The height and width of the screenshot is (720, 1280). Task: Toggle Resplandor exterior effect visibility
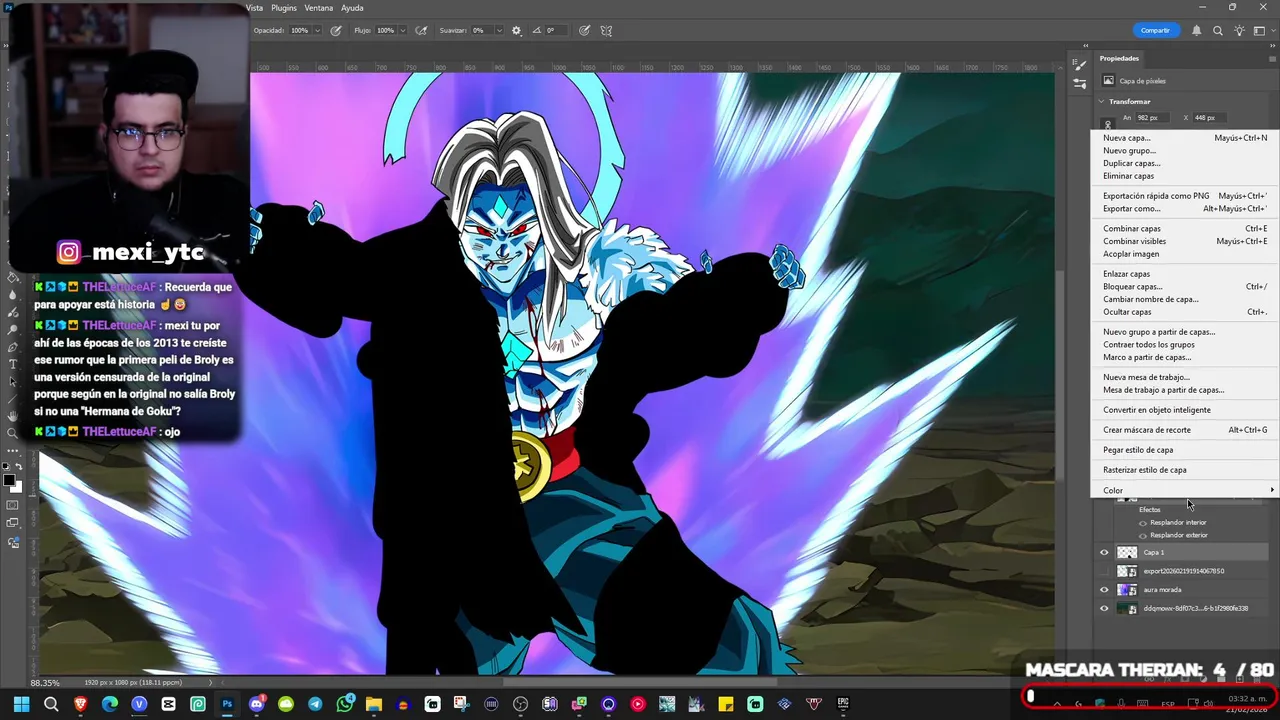(1143, 536)
